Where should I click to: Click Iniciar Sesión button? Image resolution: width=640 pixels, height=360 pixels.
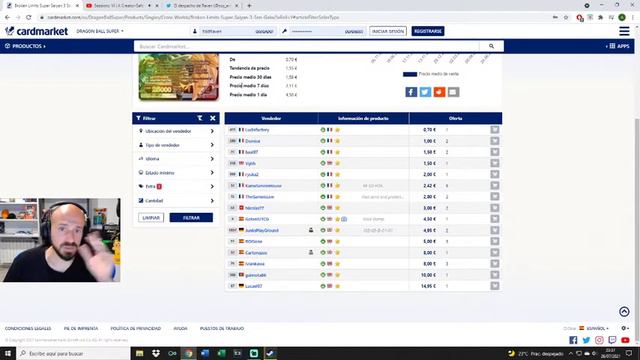pos(388,31)
